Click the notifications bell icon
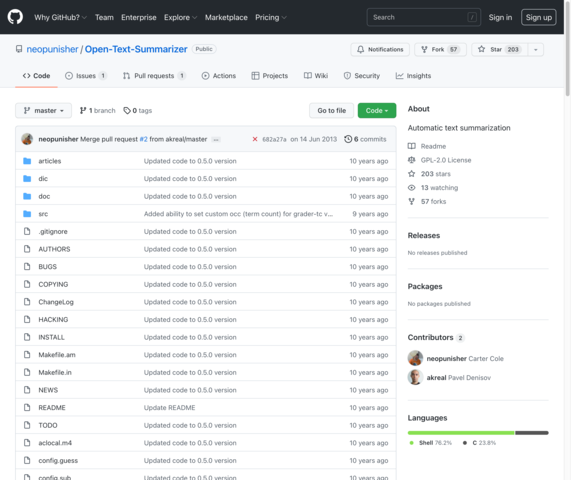Viewport: 571px width, 480px height. [360, 50]
